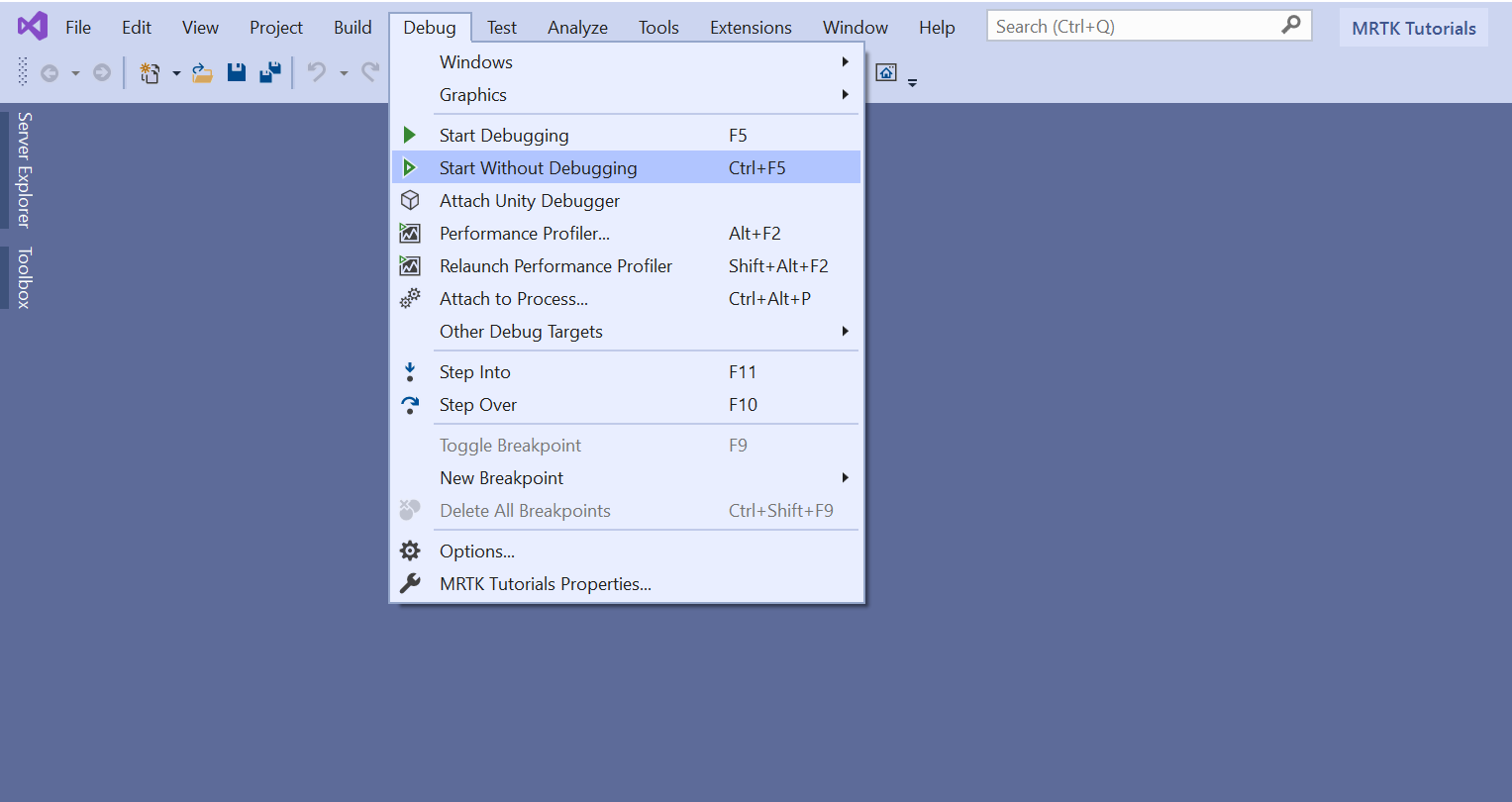Click the Redo arrow icon
This screenshot has width=1512, height=802.
coord(371,72)
